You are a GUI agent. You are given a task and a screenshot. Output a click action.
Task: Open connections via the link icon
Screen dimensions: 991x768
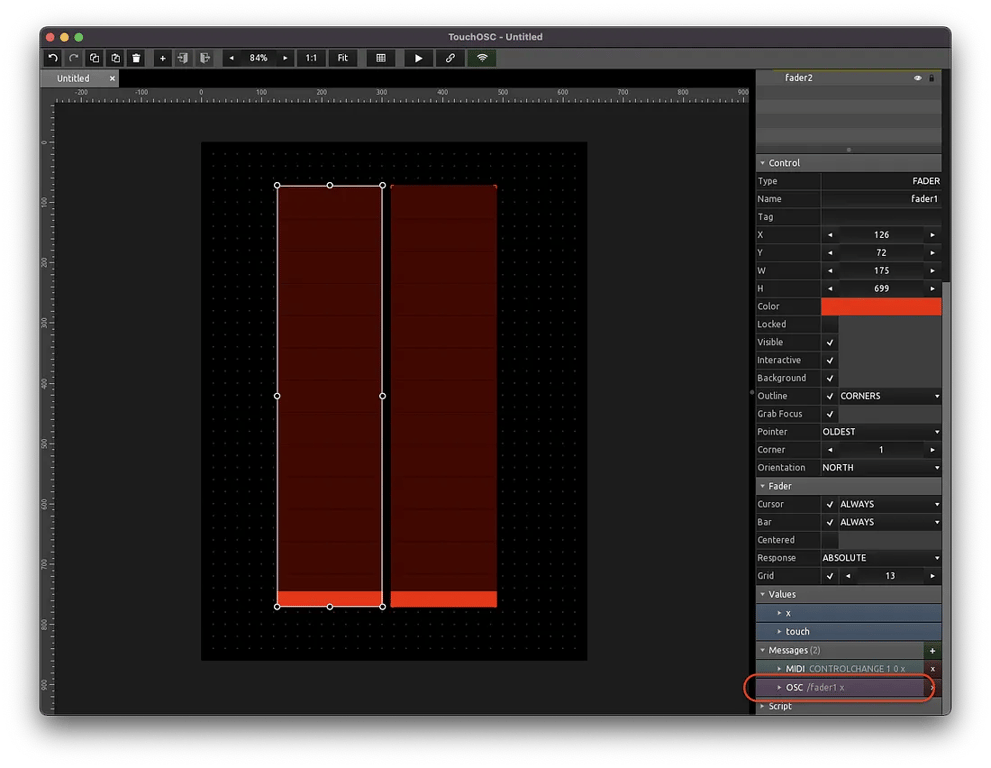pos(450,58)
